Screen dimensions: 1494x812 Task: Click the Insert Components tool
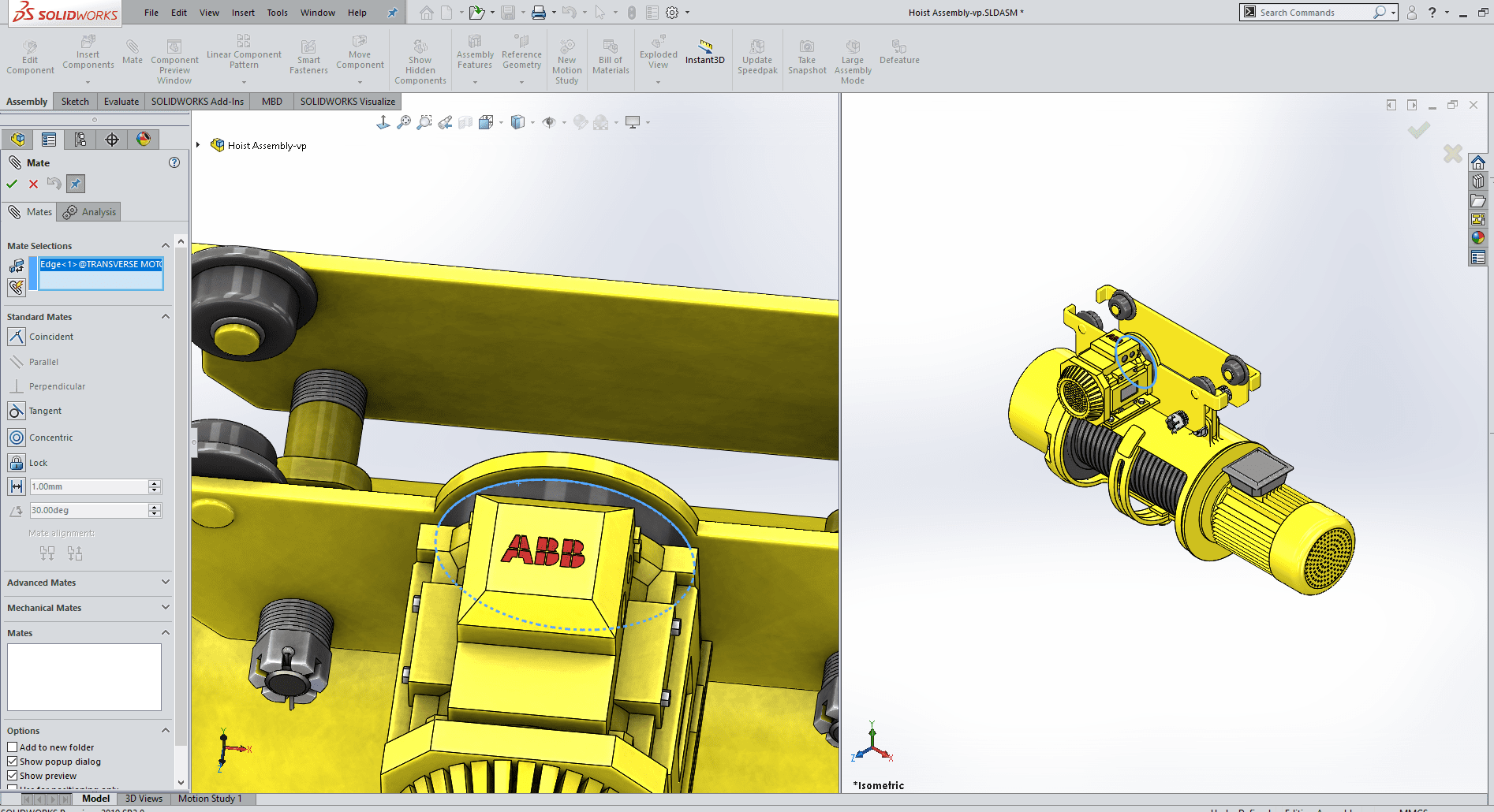point(88,53)
